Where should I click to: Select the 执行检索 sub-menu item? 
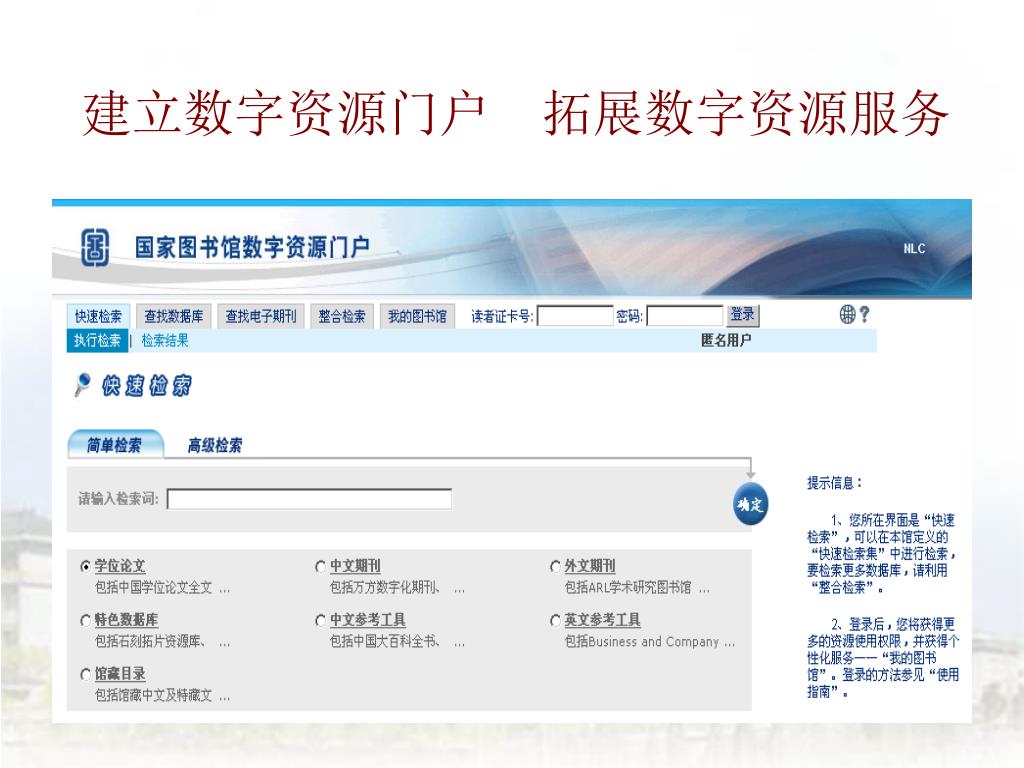coord(97,340)
